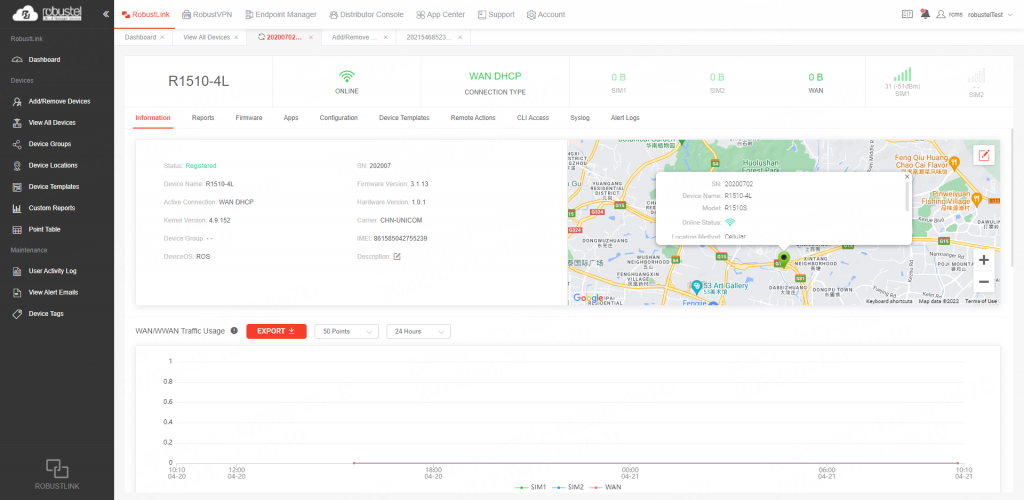The width and height of the screenshot is (1024, 500).
Task: Collapse the sidebar with double-chevron icon
Action: tap(106, 14)
